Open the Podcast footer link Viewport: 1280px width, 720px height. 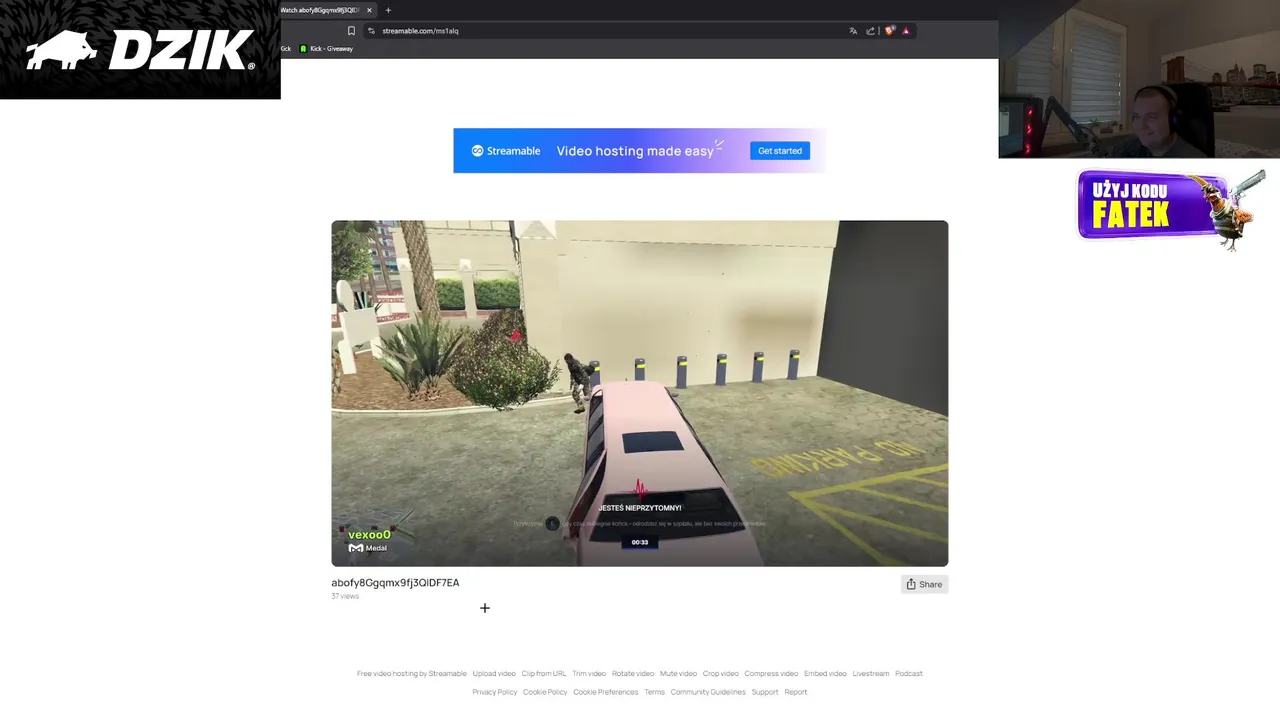[909, 674]
